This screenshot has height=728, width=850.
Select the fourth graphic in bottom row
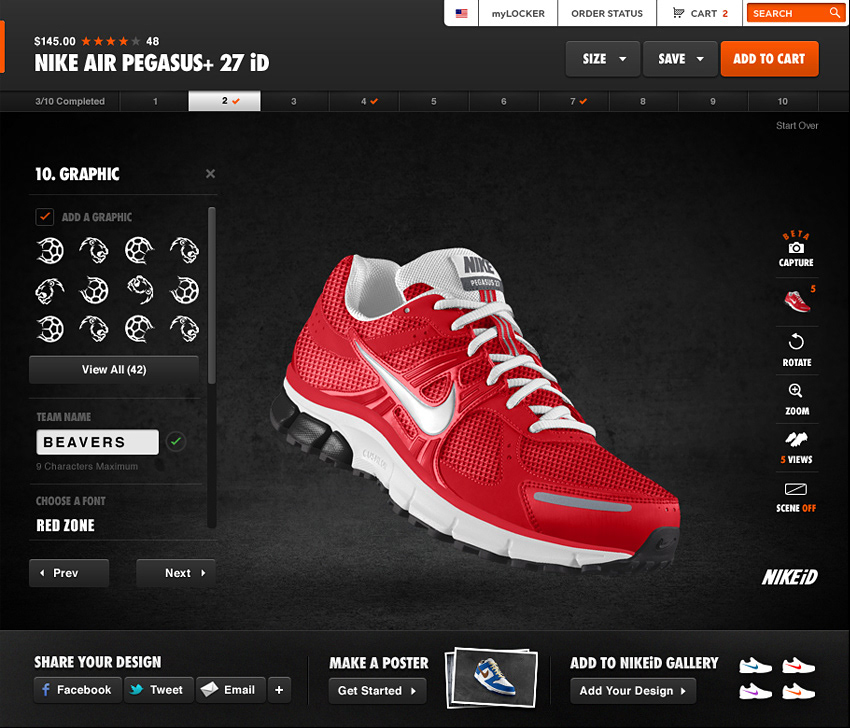[x=184, y=329]
